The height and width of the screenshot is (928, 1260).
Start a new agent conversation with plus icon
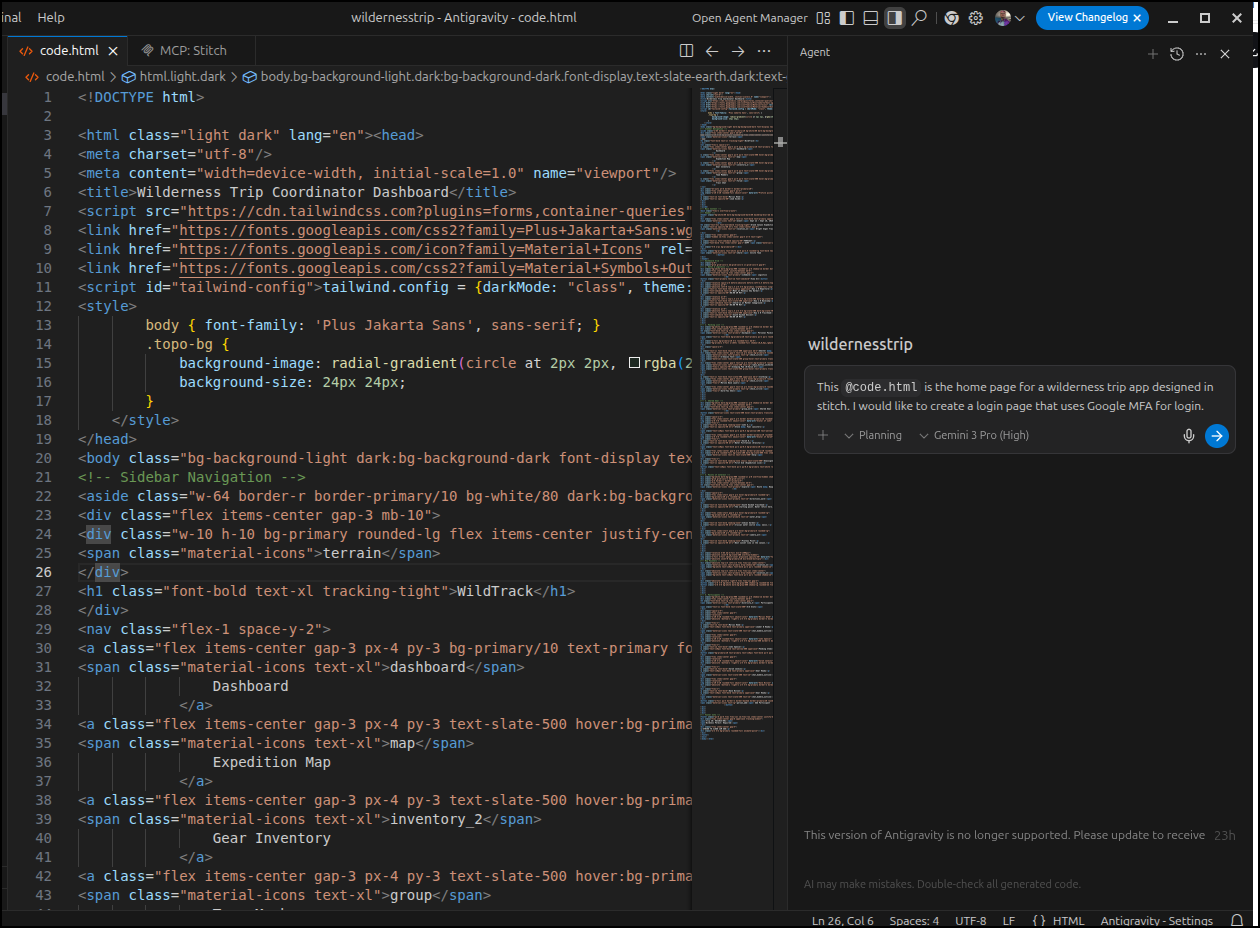1152,54
